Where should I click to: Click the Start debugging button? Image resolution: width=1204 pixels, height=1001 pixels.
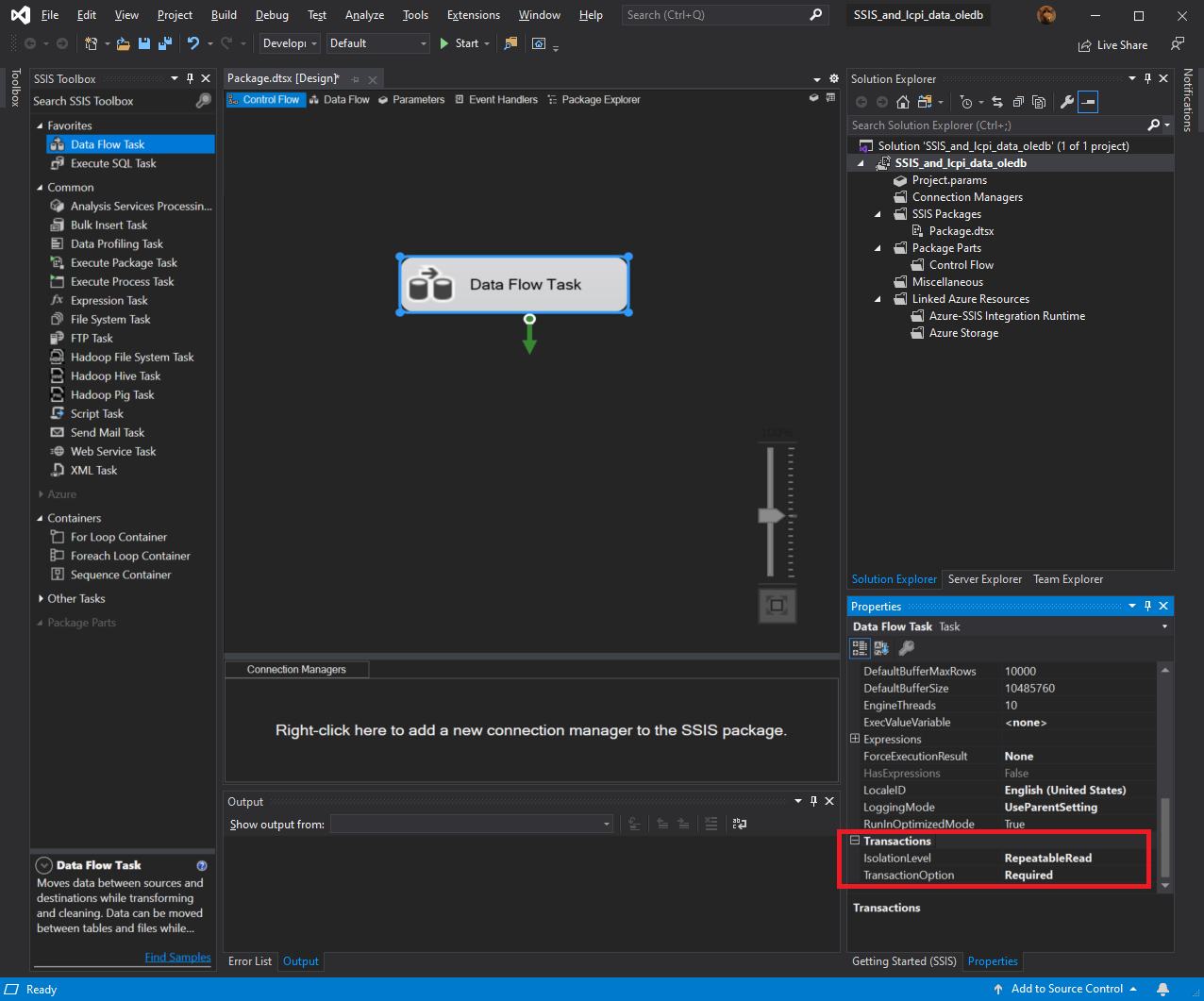[x=460, y=43]
